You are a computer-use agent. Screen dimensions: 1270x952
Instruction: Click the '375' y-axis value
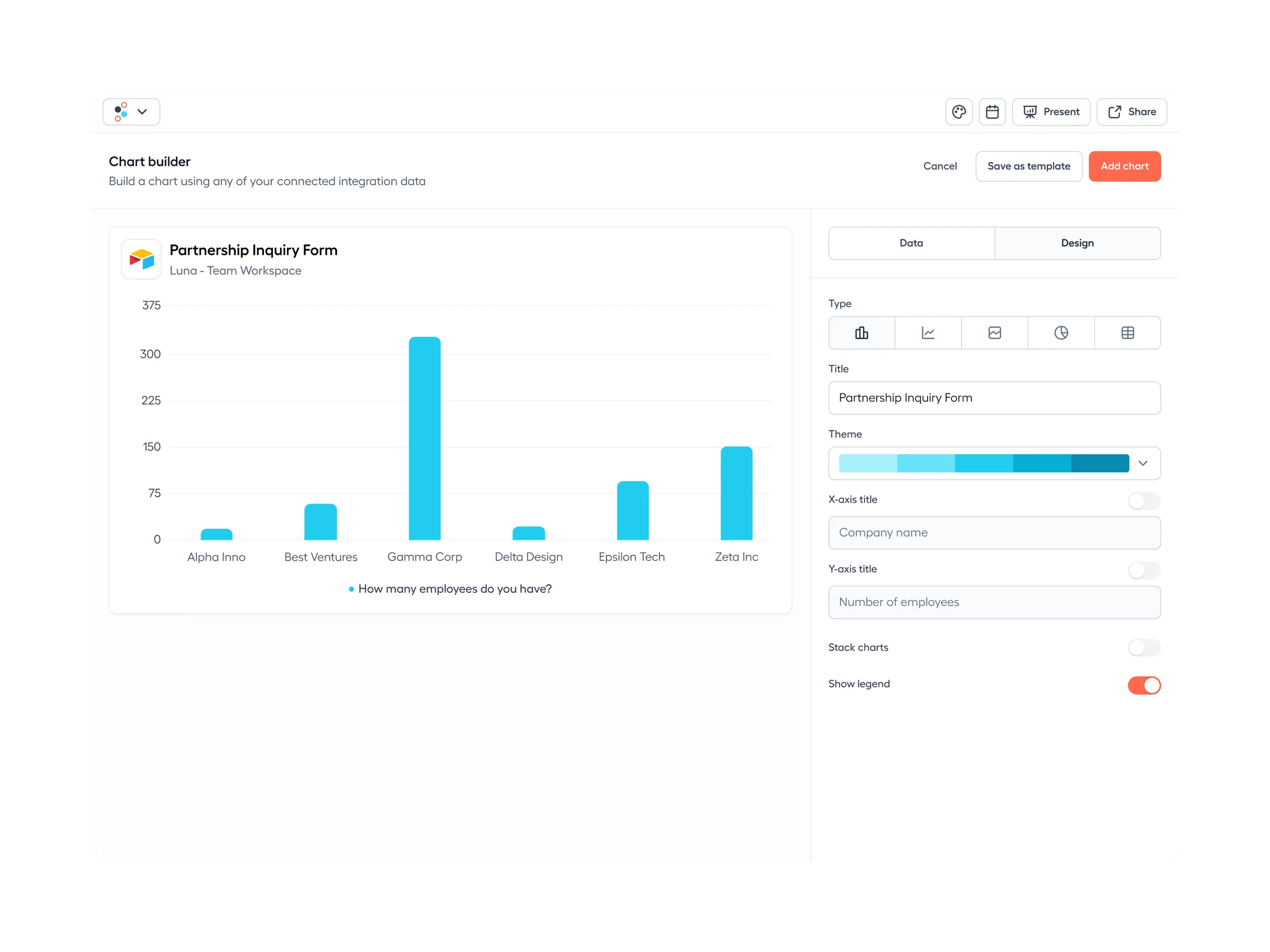151,306
